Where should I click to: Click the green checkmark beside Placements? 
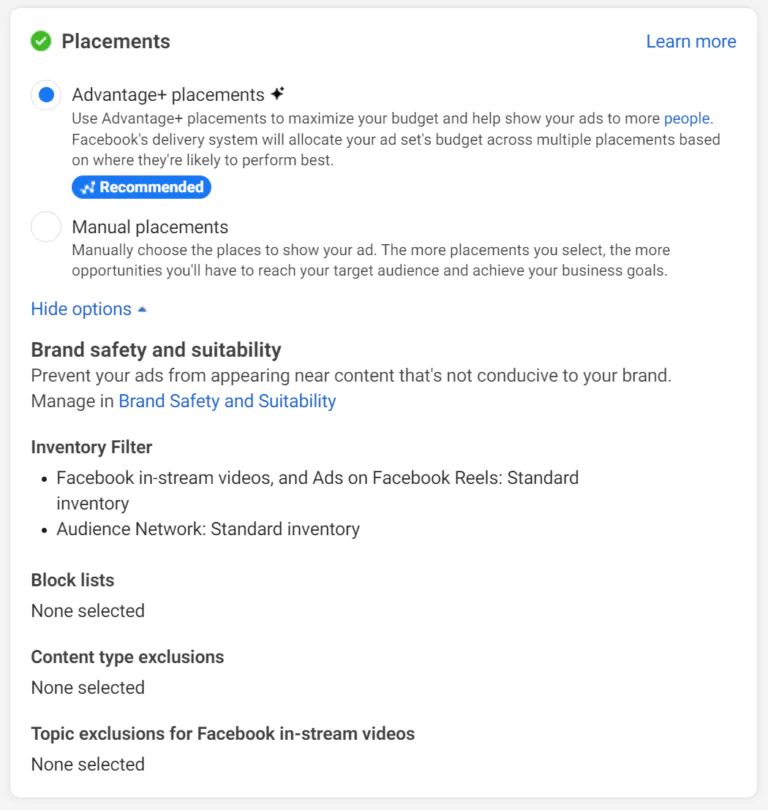41,41
